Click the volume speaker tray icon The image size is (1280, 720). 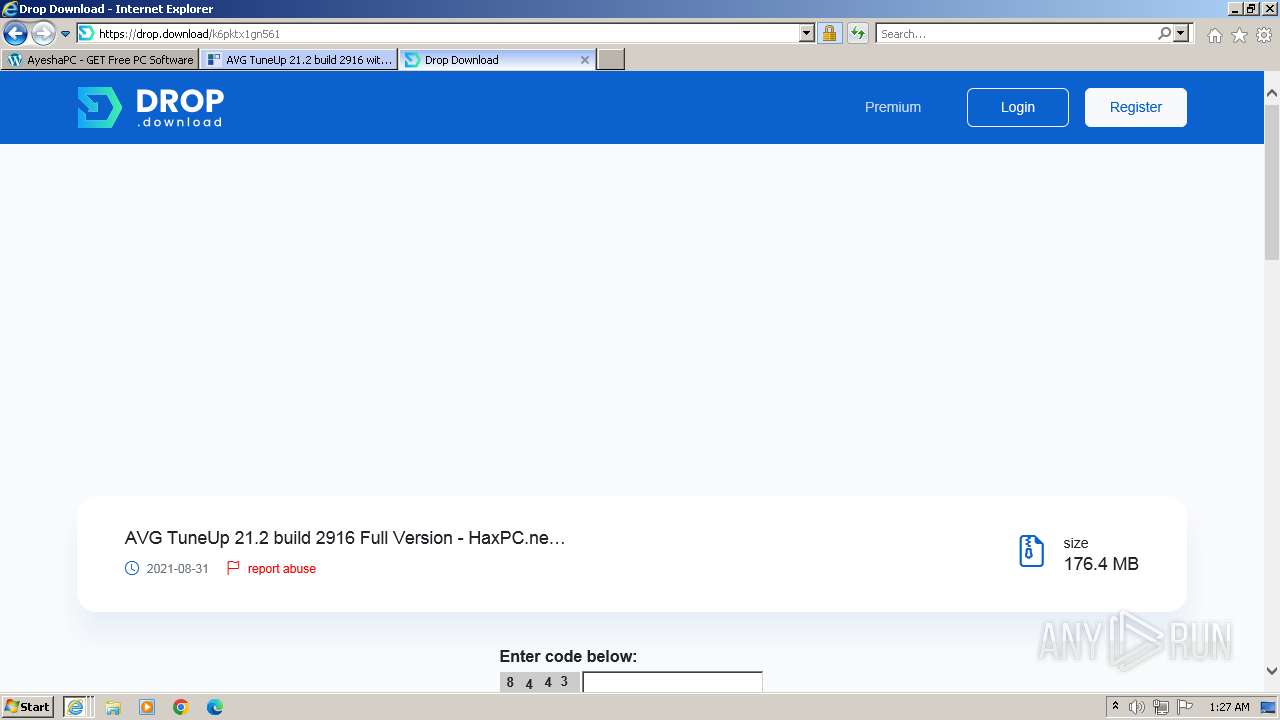click(1137, 707)
